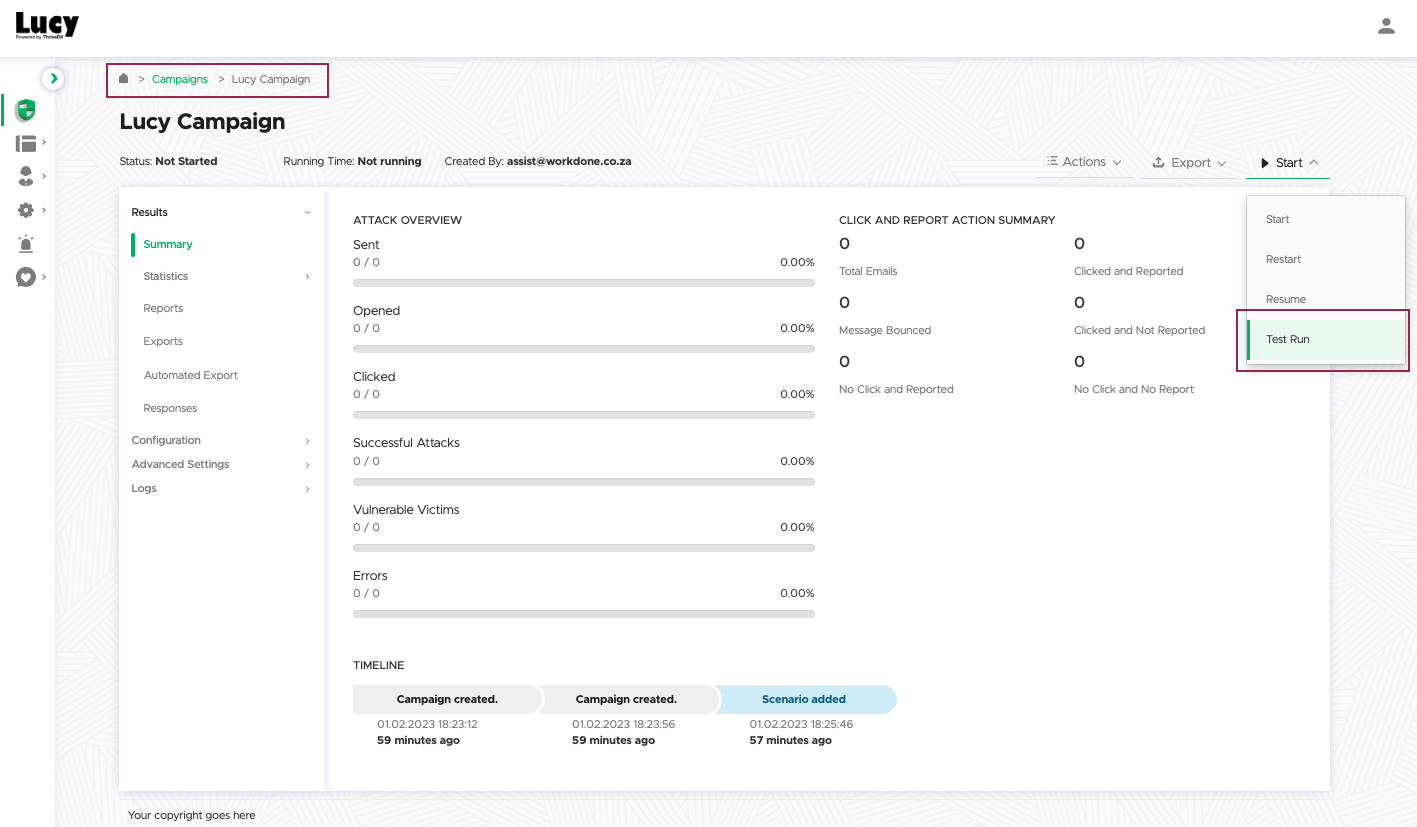
Task: Collapse the Results section
Action: click(x=221, y=212)
